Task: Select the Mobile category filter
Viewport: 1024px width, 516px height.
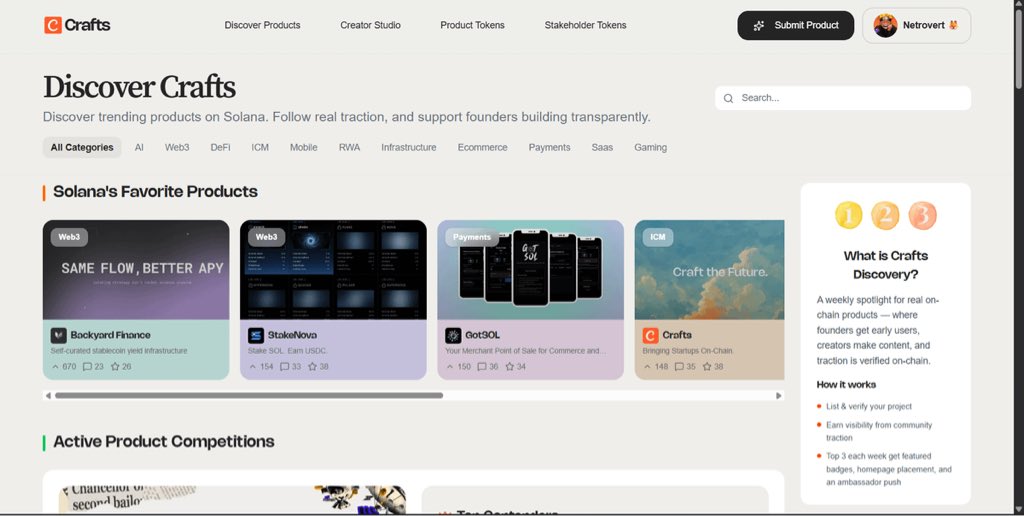Action: [304, 148]
